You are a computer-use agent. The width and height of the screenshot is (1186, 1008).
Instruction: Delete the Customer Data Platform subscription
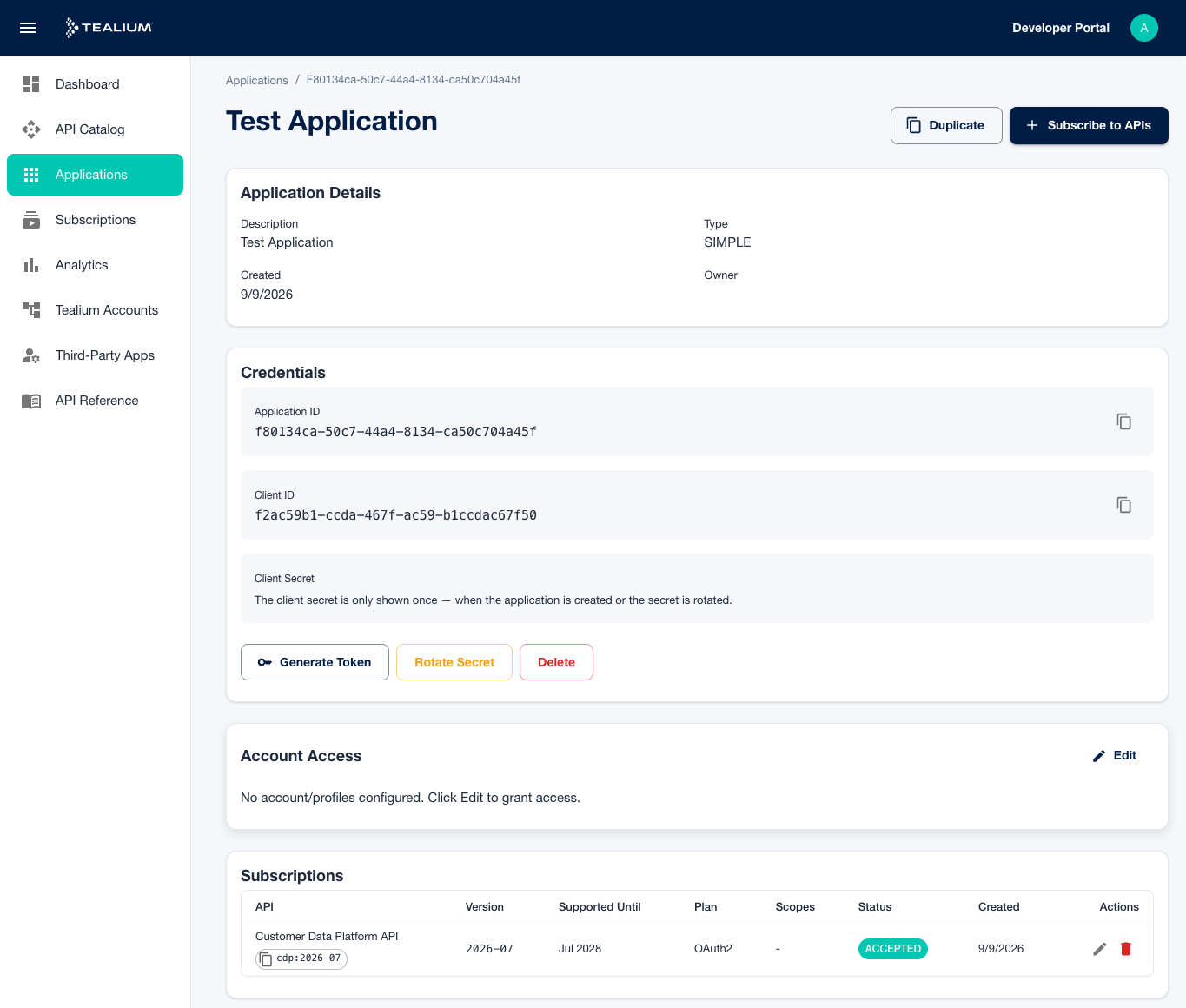coord(1126,949)
